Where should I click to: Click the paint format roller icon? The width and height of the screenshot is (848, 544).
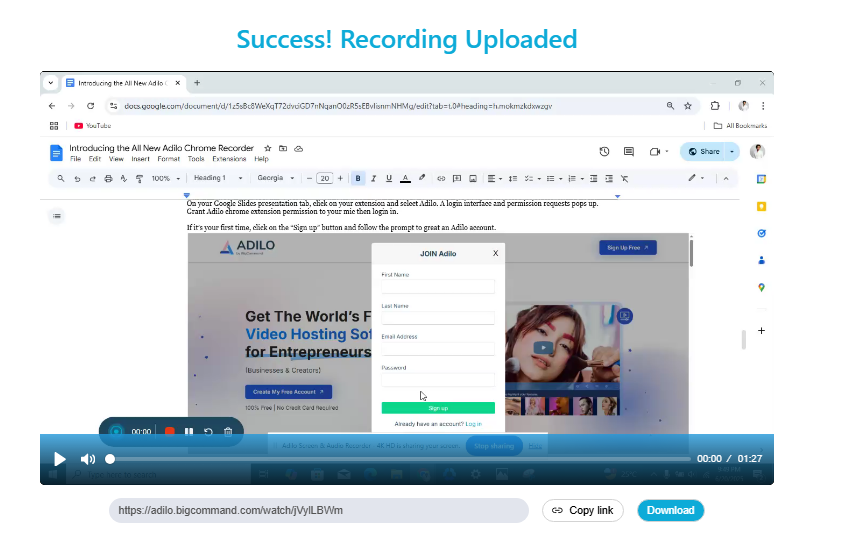140,178
